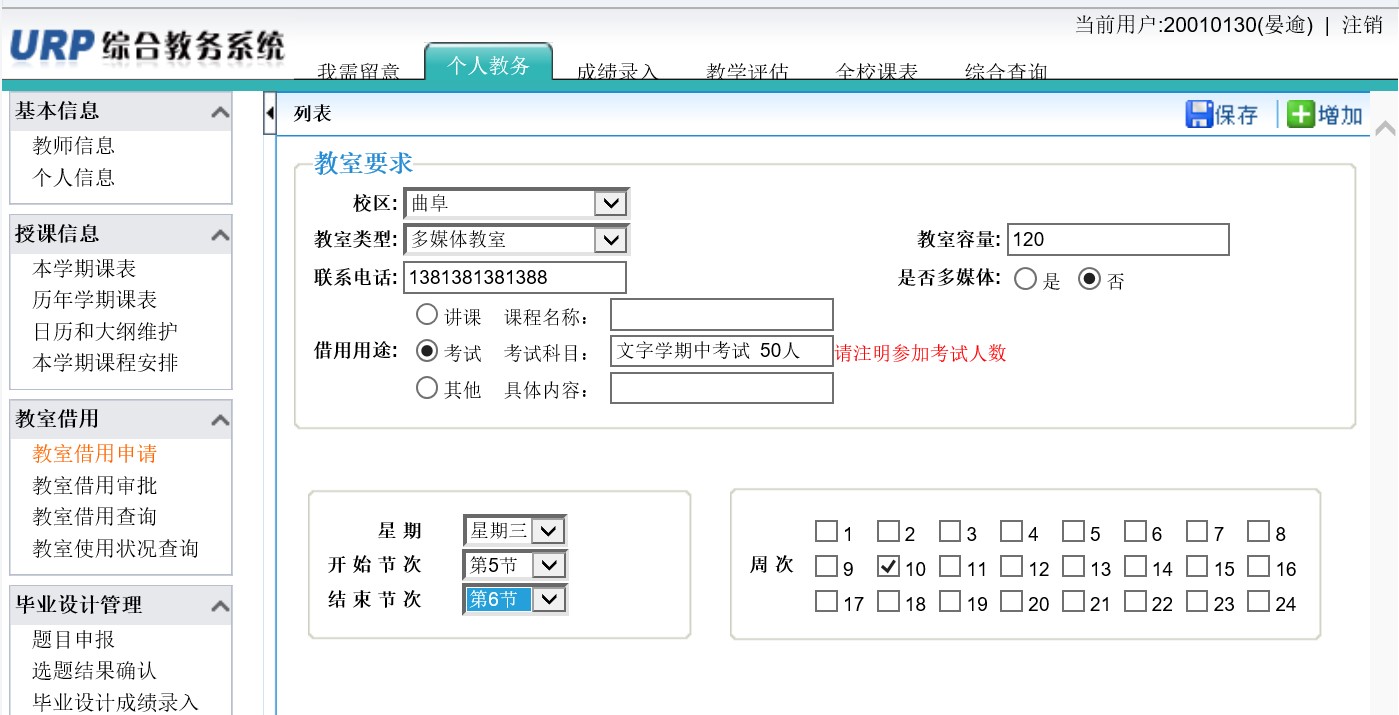Open the 综合查询 tab

(x=1005, y=71)
